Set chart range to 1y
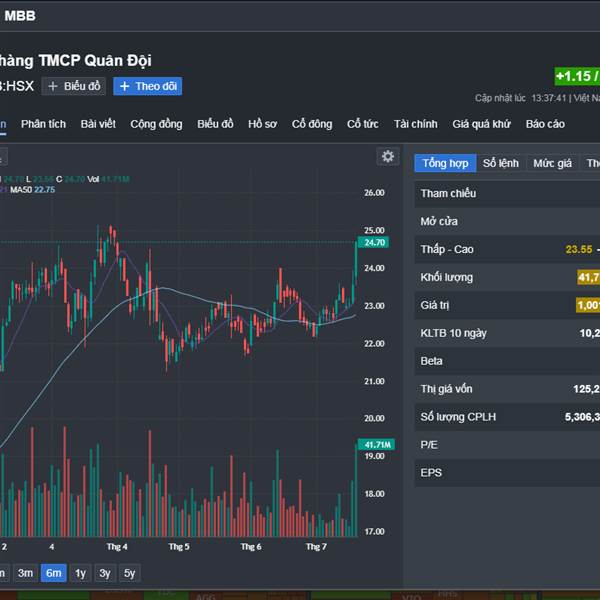600x600 pixels. (80, 573)
